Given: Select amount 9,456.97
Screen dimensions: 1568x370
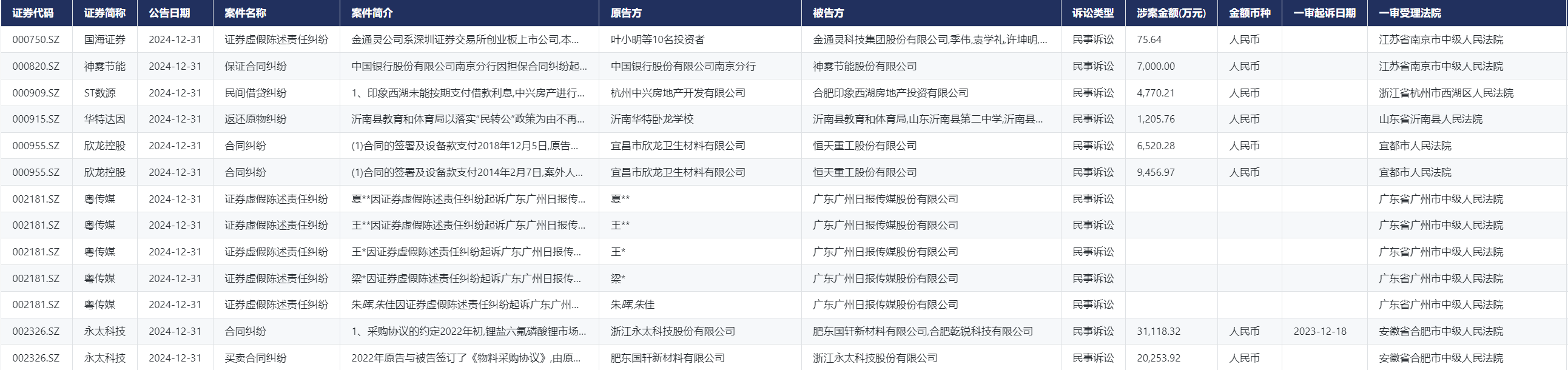Looking at the screenshot, I should coord(1156,172).
